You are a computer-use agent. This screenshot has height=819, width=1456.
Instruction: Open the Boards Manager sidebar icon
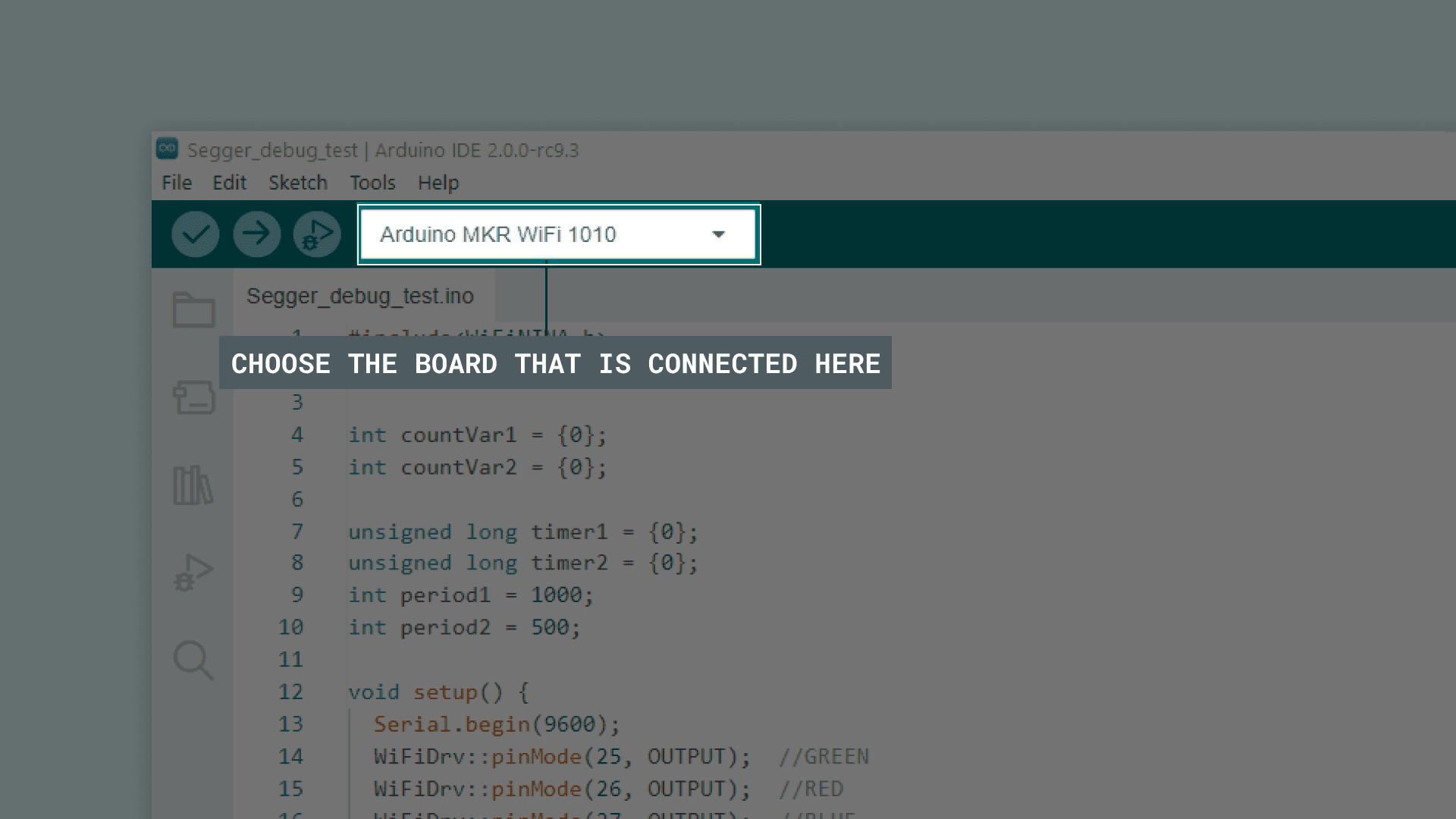[193, 397]
